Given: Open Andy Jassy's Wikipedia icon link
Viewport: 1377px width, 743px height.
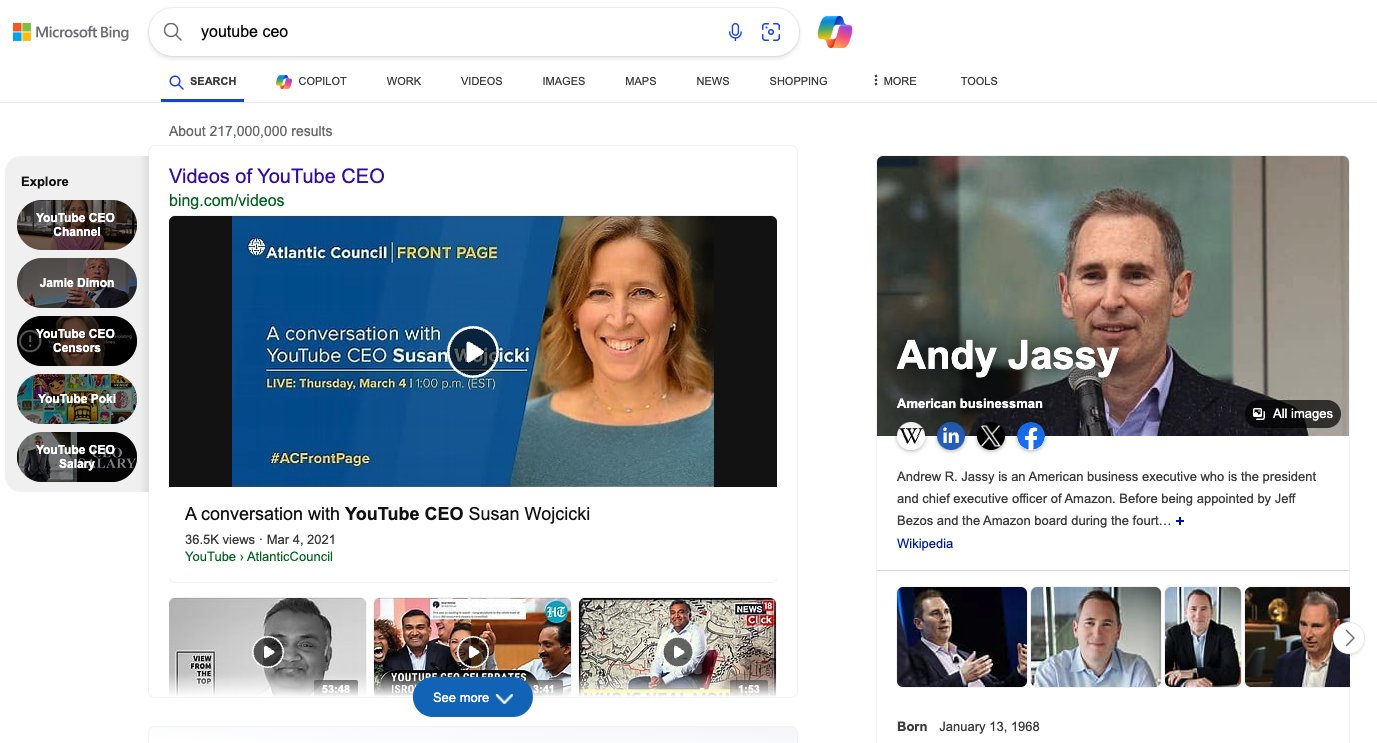Looking at the screenshot, I should coord(911,436).
